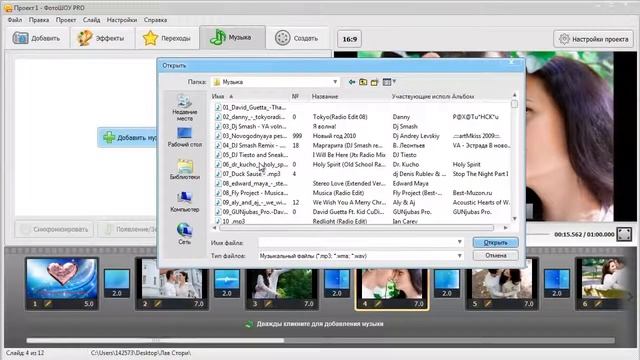
Task: Select the file 08_edward_maya_-_ste...
Action: point(251,183)
